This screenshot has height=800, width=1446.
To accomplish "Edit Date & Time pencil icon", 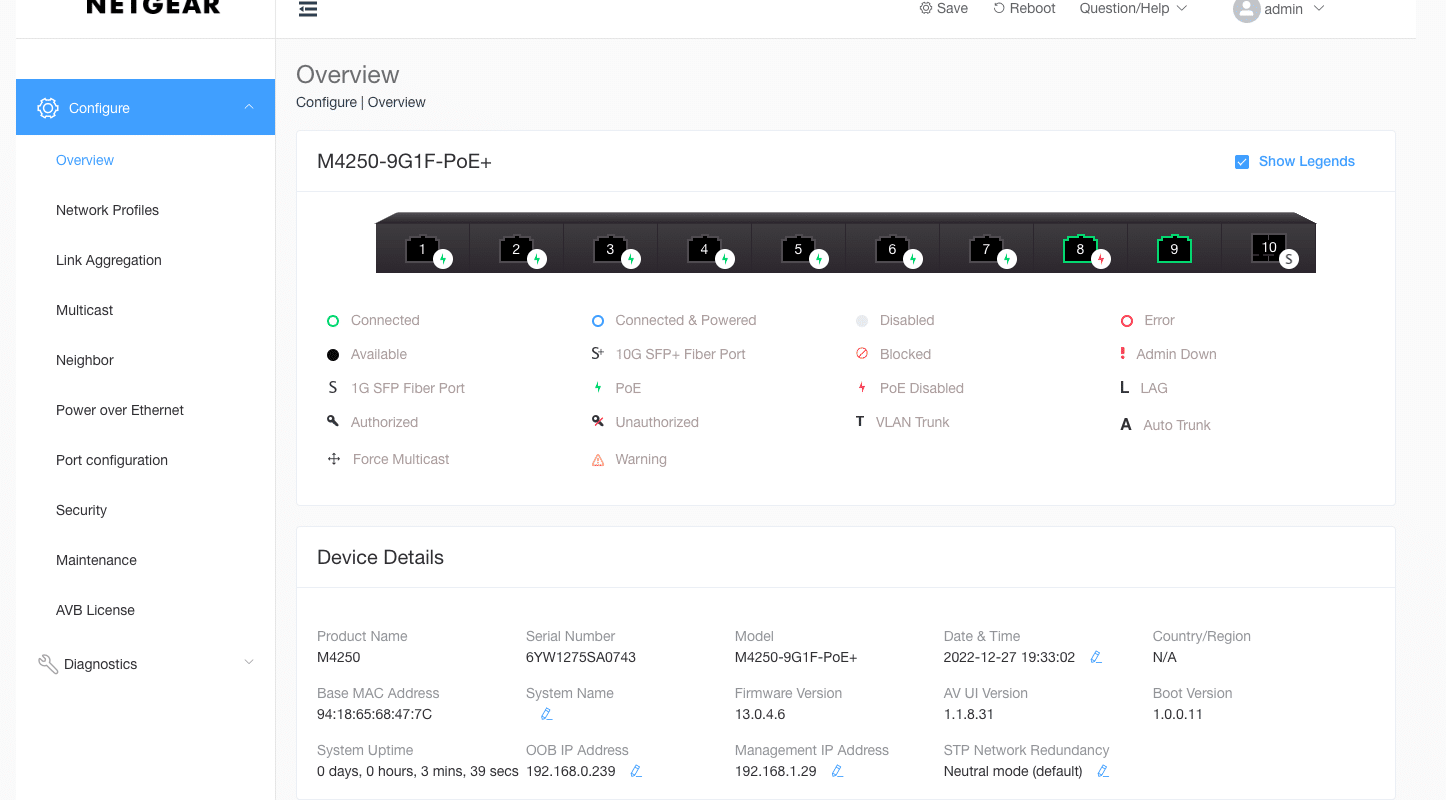I will tap(1096, 657).
